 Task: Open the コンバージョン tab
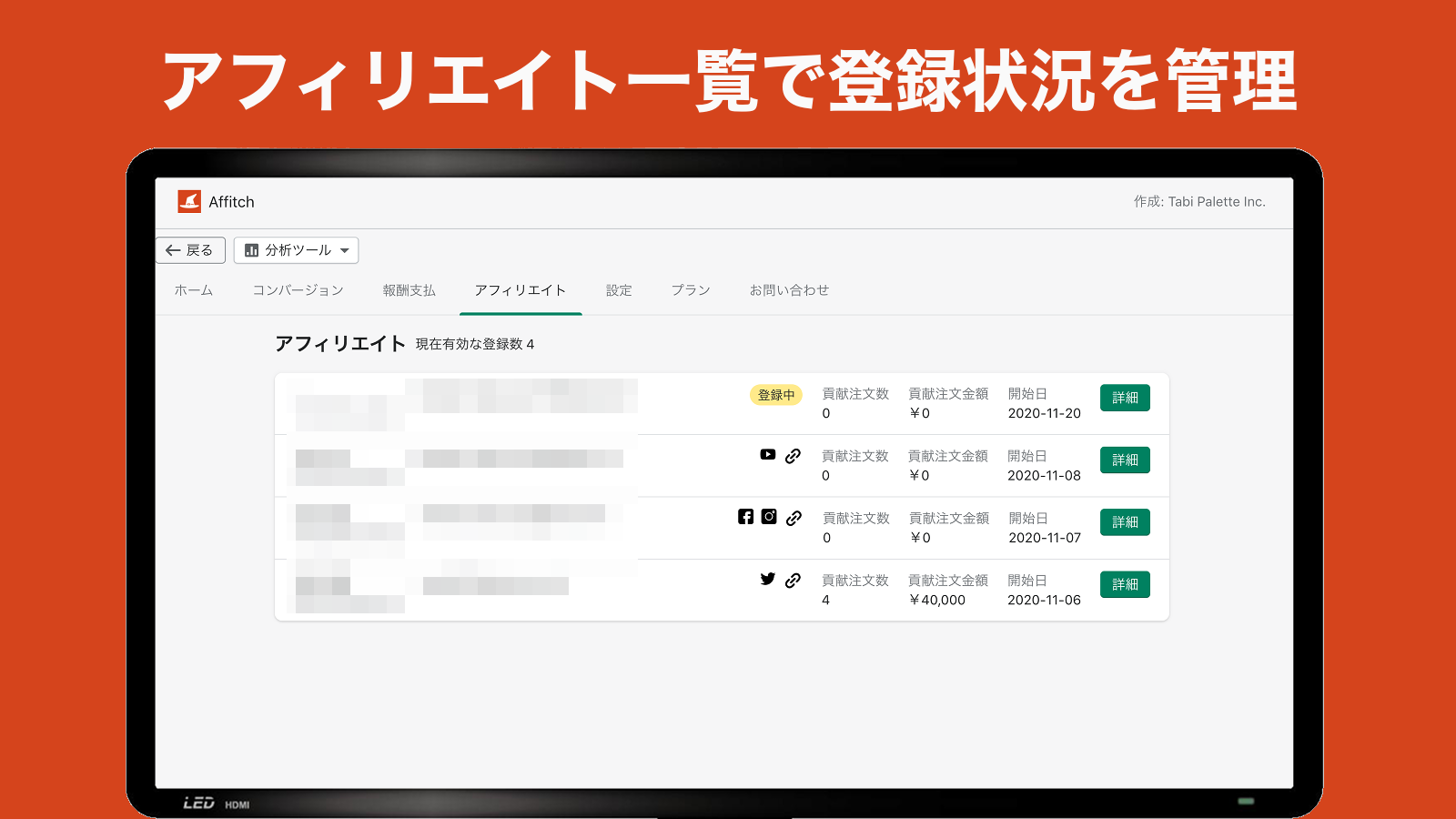pyautogui.click(x=298, y=289)
